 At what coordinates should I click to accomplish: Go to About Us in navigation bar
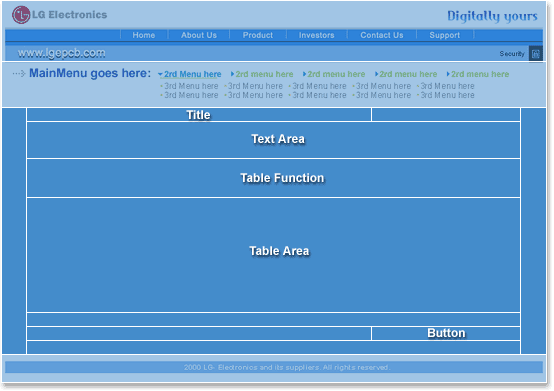199,35
